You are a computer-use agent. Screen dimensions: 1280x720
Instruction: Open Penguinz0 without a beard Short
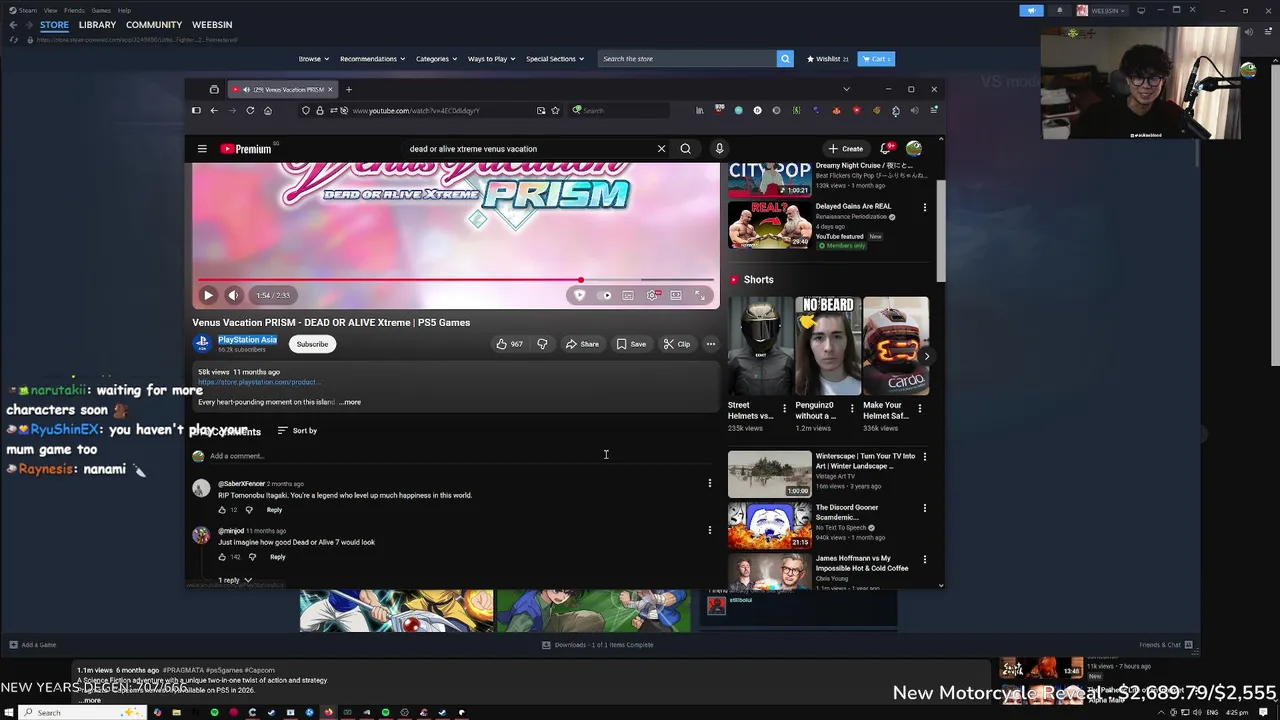828,346
